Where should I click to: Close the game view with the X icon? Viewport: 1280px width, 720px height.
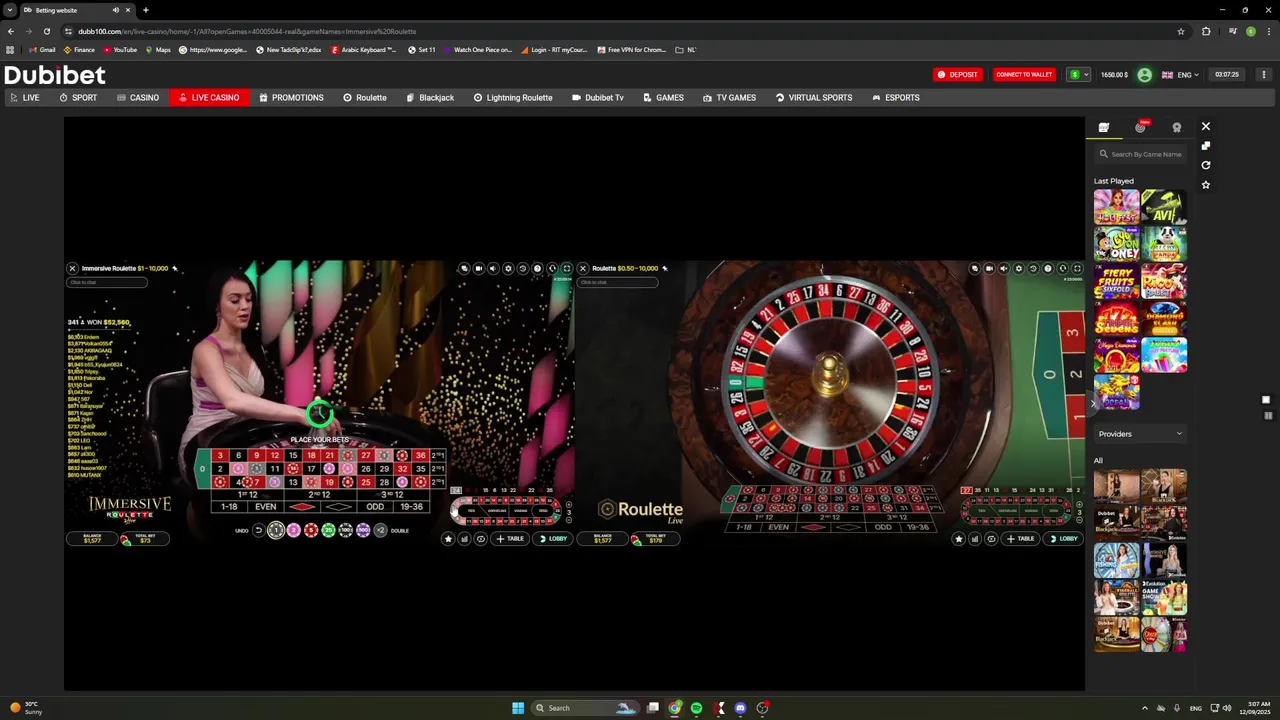(x=1205, y=126)
